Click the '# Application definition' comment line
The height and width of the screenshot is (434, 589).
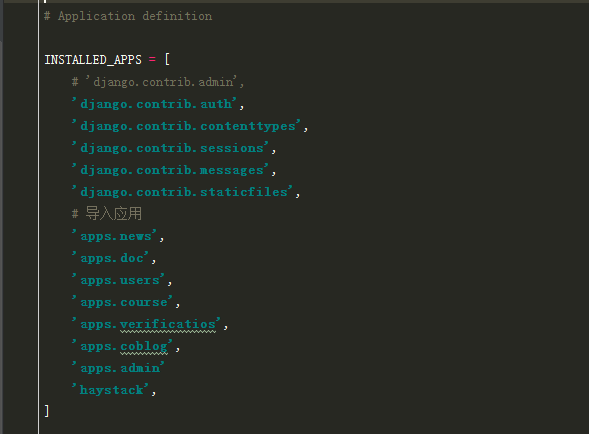[128, 16]
